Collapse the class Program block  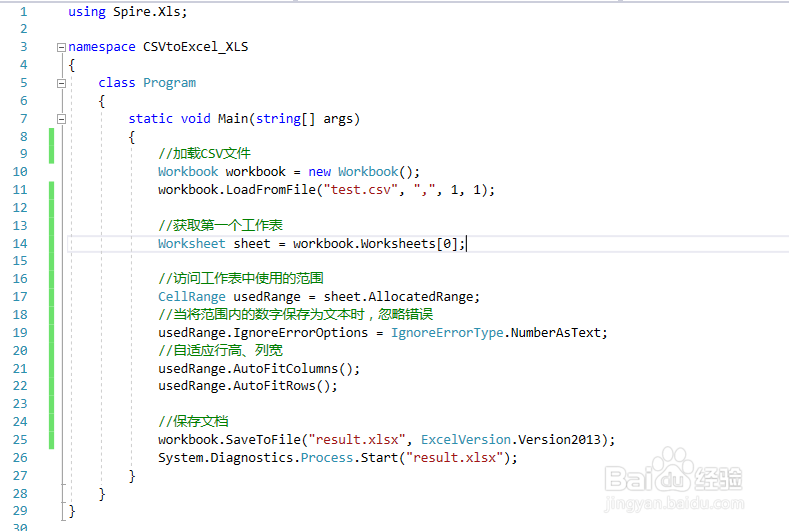point(61,84)
